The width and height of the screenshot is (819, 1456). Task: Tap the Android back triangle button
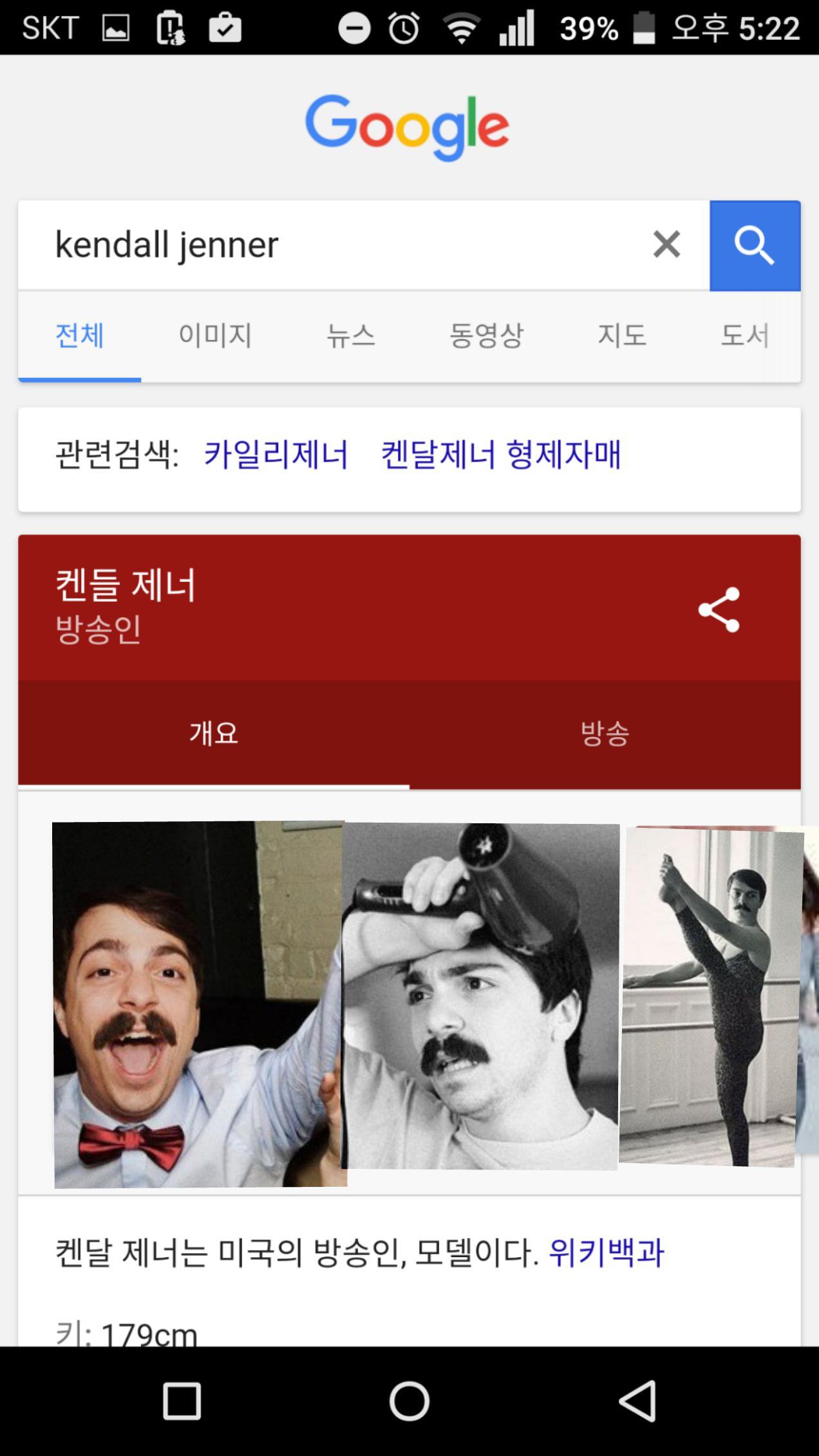(x=637, y=1401)
